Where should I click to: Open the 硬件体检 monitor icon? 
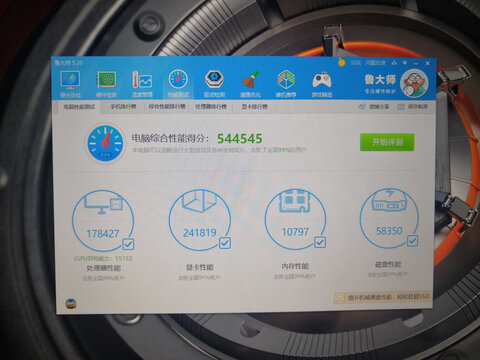pyautogui.click(x=70, y=80)
